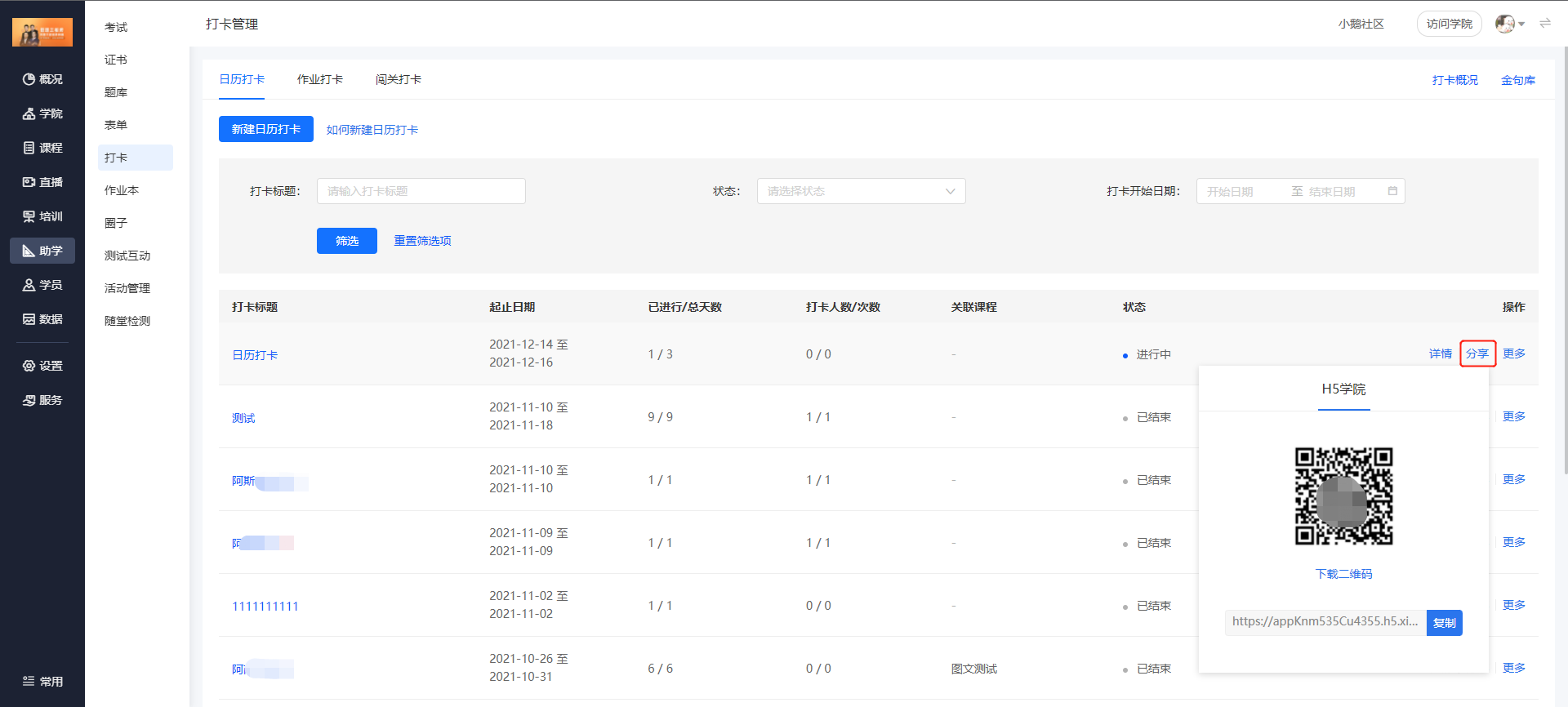
Task: Select the 课程 course icon
Action: tap(29, 148)
